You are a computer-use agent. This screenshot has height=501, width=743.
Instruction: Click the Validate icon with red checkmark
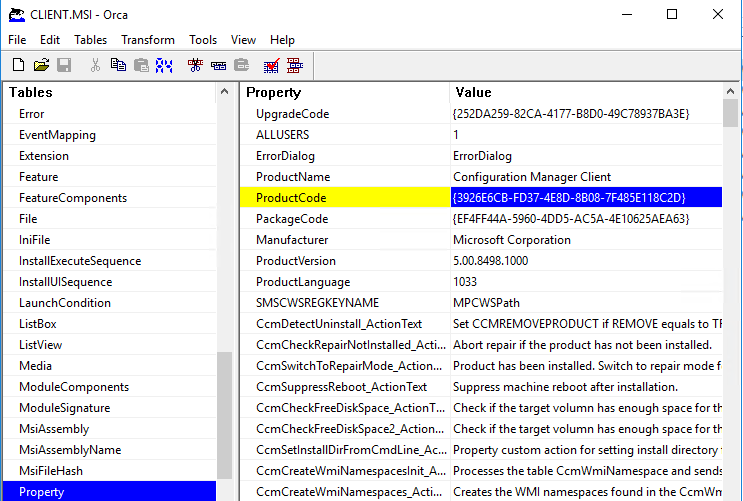pyautogui.click(x=271, y=66)
